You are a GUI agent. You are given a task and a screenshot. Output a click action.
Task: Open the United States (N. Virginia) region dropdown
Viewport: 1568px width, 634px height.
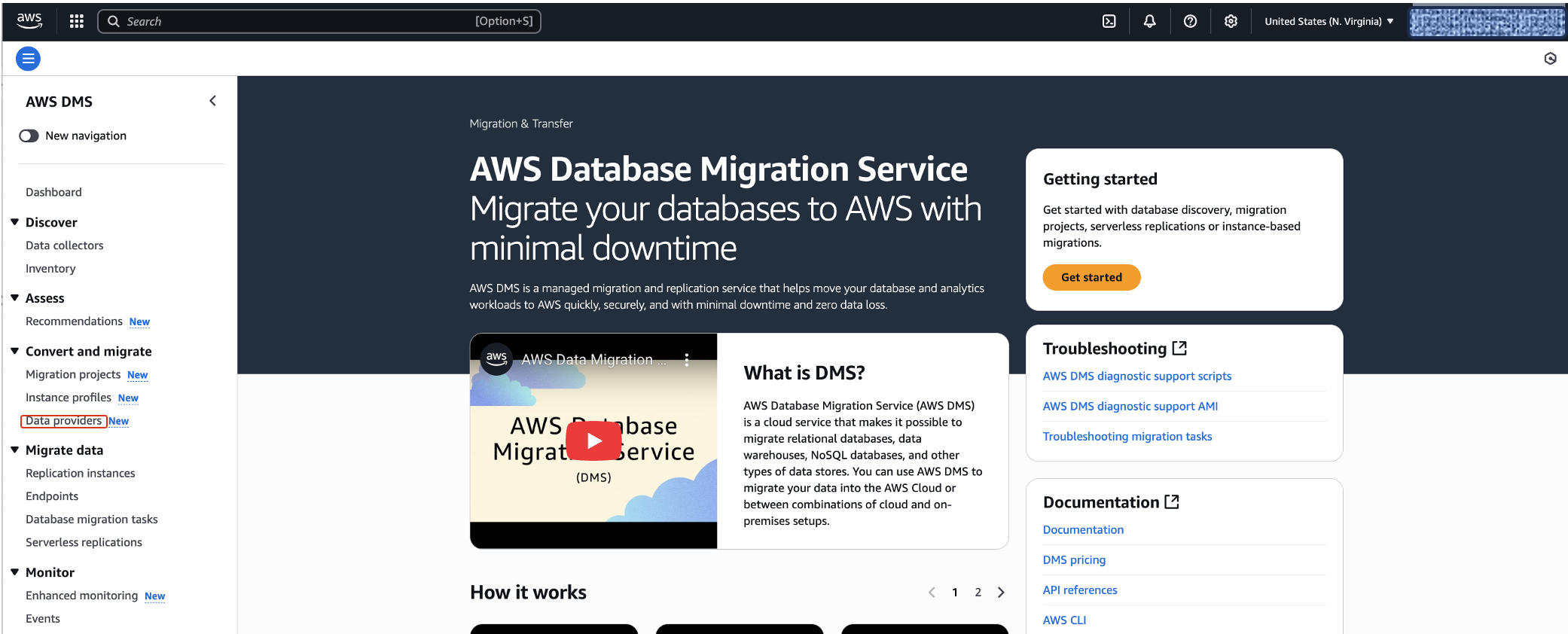(1329, 21)
